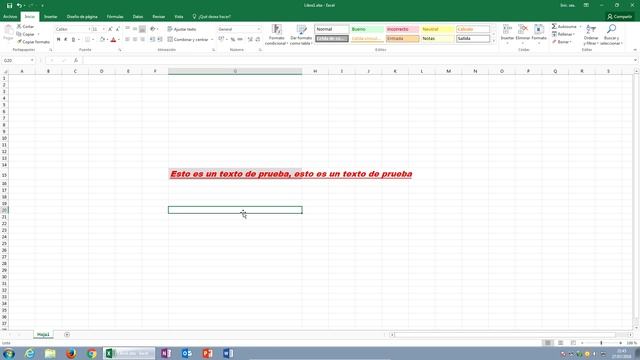Open the Rellenar fill menu
Screen dimensions: 640x360
(x=564, y=34)
